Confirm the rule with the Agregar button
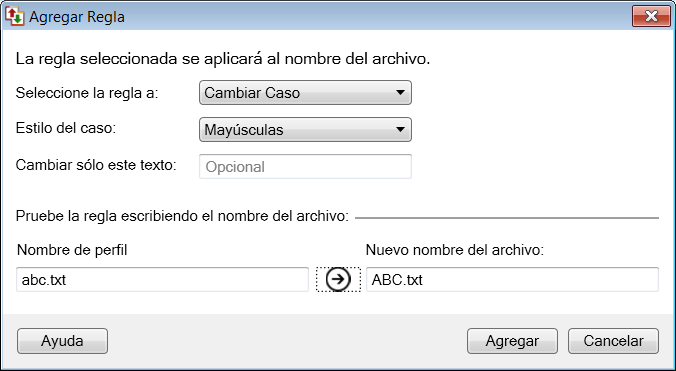676x371 pixels. [x=512, y=341]
